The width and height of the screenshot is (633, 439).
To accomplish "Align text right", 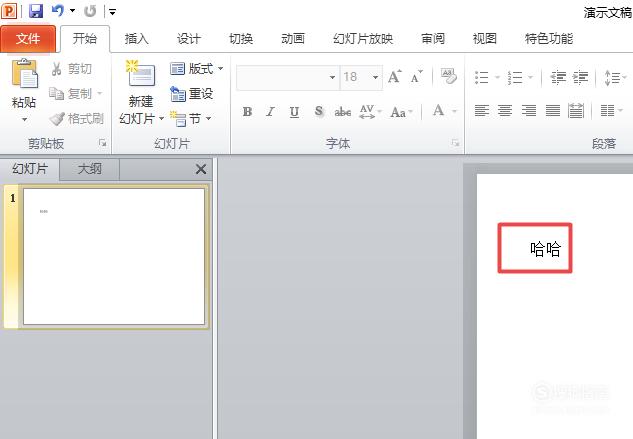I will click(x=529, y=111).
